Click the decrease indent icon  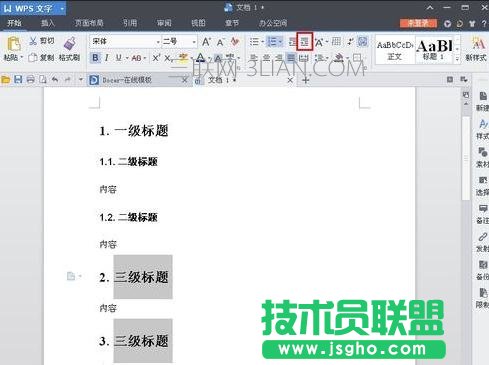292,42
